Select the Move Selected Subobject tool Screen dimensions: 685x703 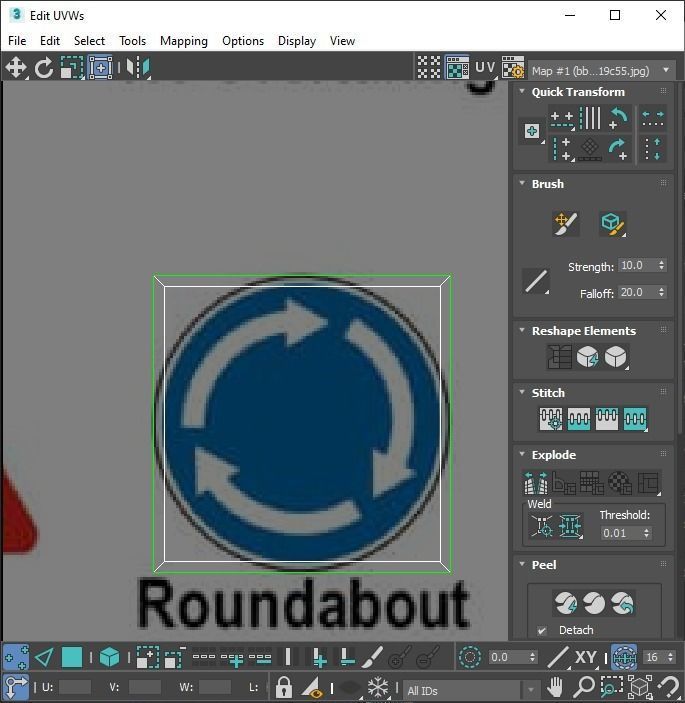click(x=16, y=68)
